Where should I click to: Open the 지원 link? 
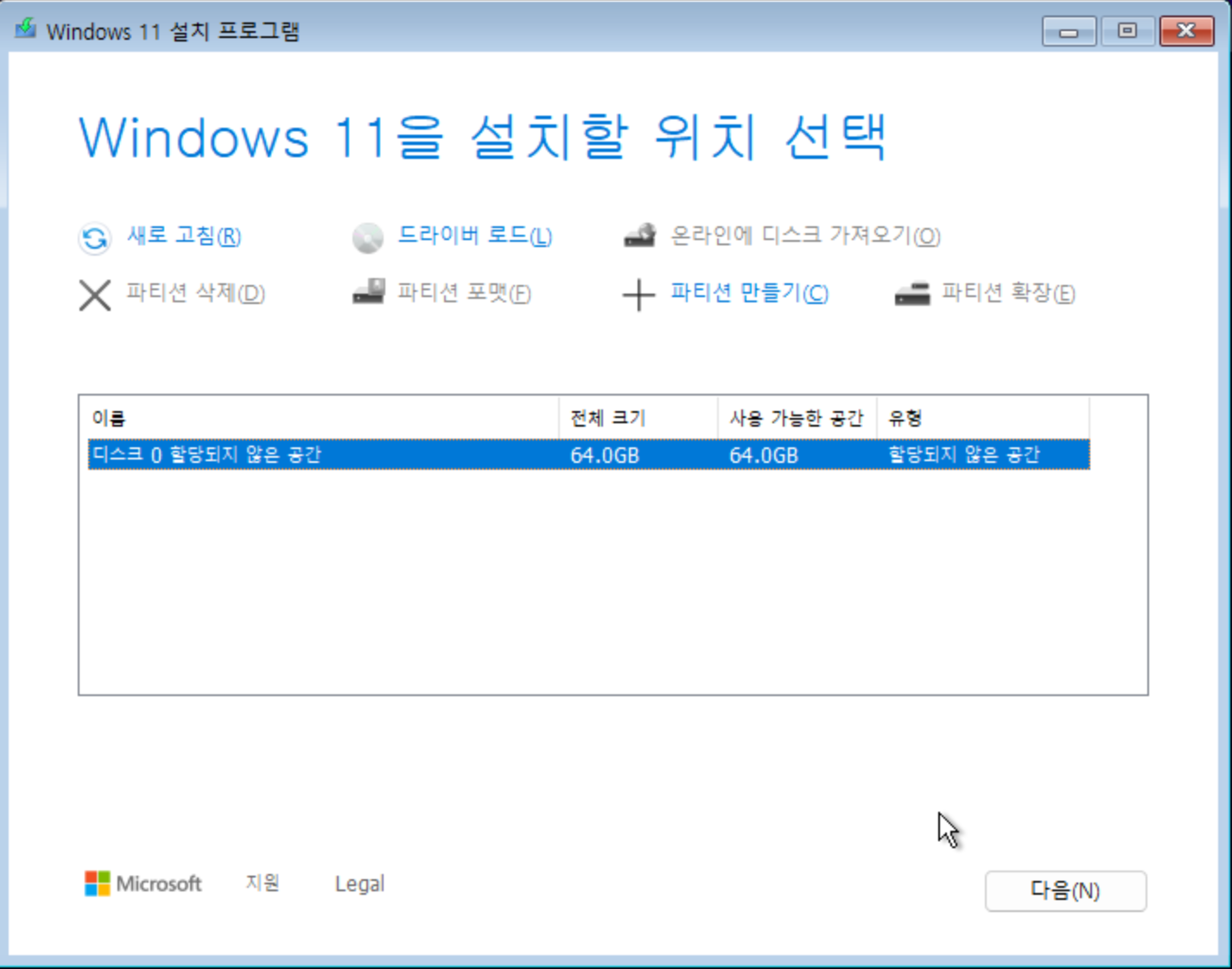(x=263, y=883)
